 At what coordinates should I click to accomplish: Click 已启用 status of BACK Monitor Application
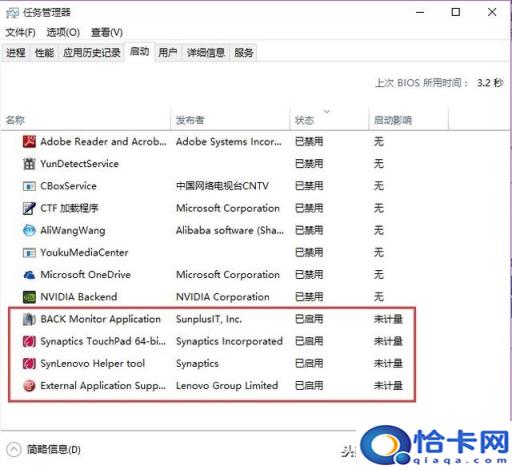[309, 319]
